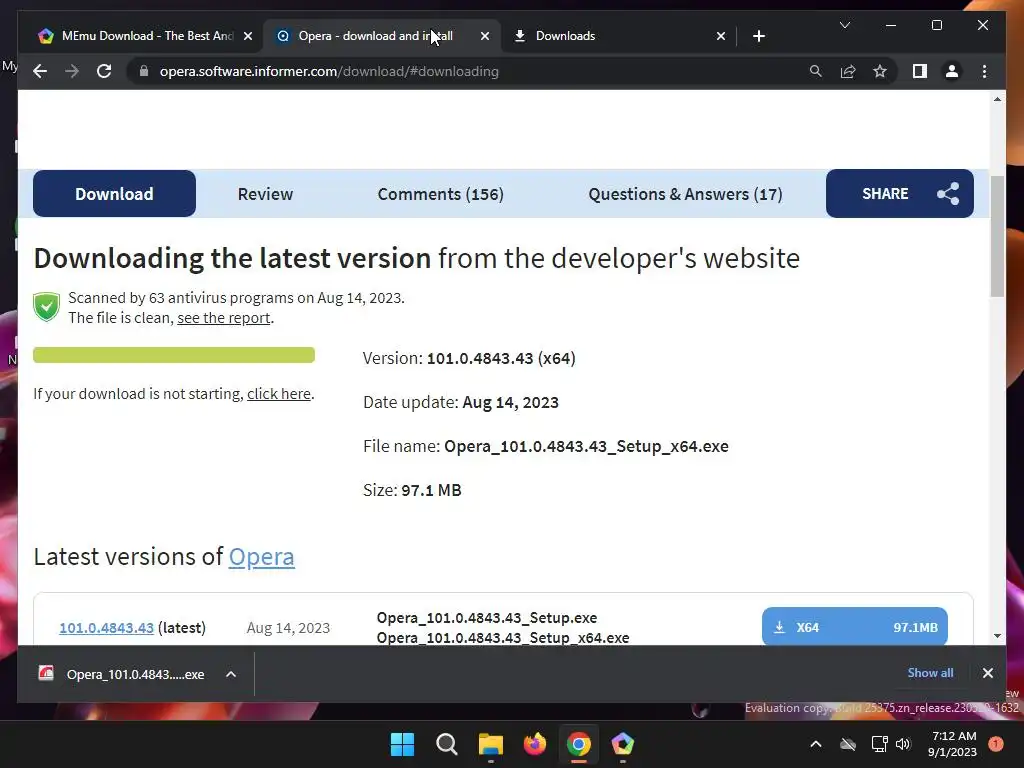Bookmark this page with the star icon

[880, 71]
